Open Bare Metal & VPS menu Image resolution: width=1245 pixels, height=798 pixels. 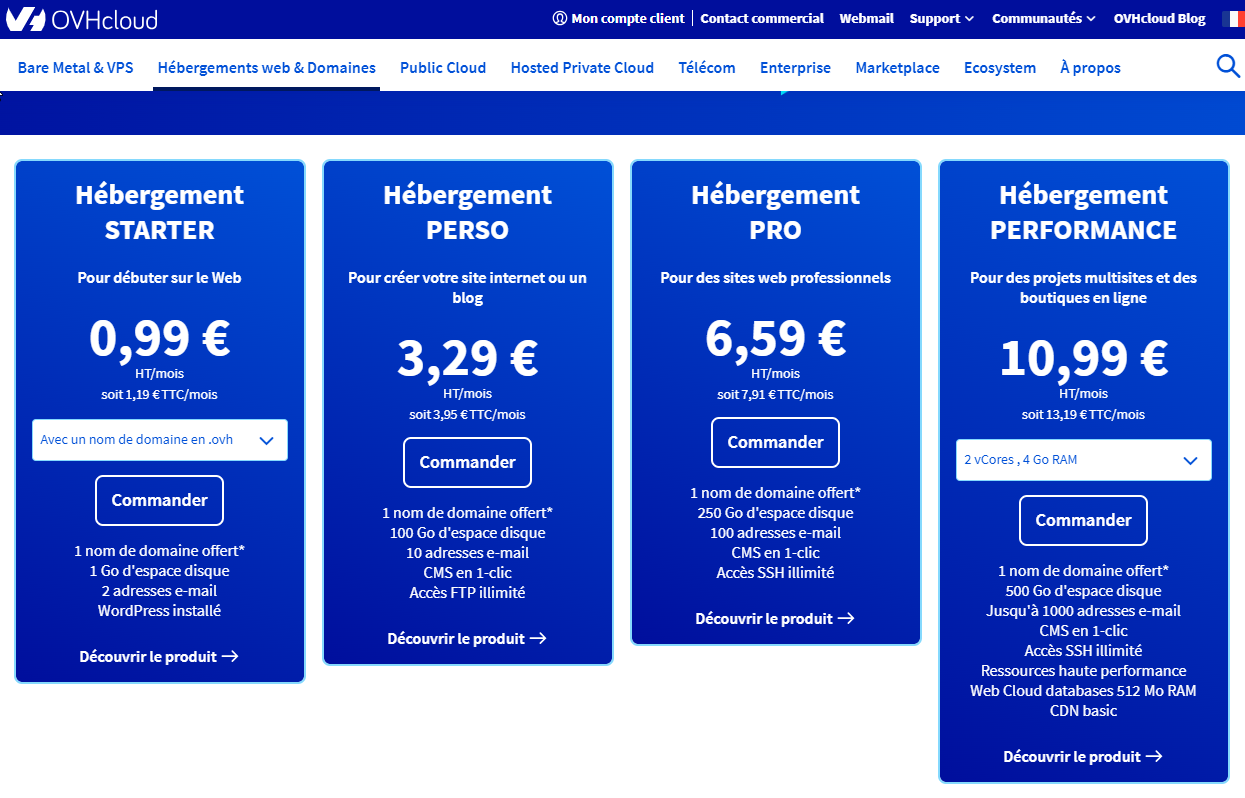pyautogui.click(x=76, y=68)
